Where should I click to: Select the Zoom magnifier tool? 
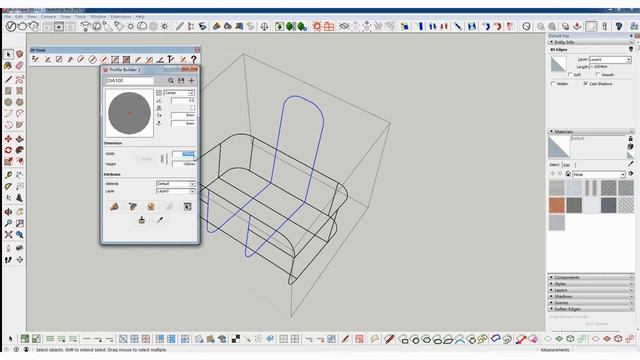pyautogui.click(x=8, y=223)
